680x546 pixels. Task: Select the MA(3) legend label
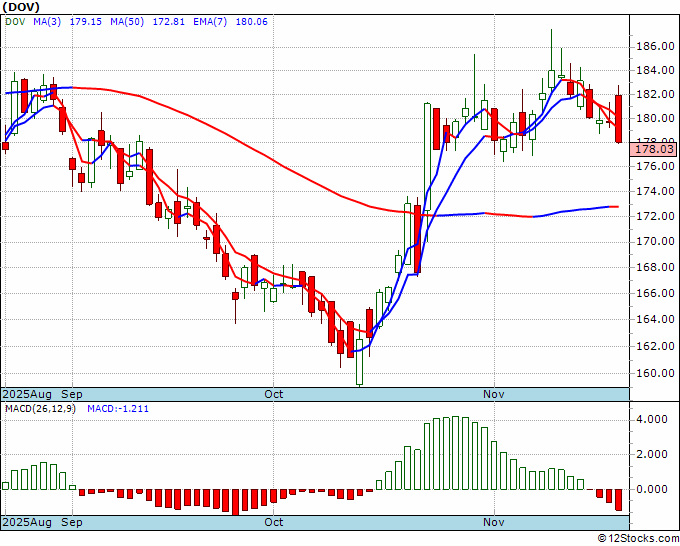[x=47, y=22]
